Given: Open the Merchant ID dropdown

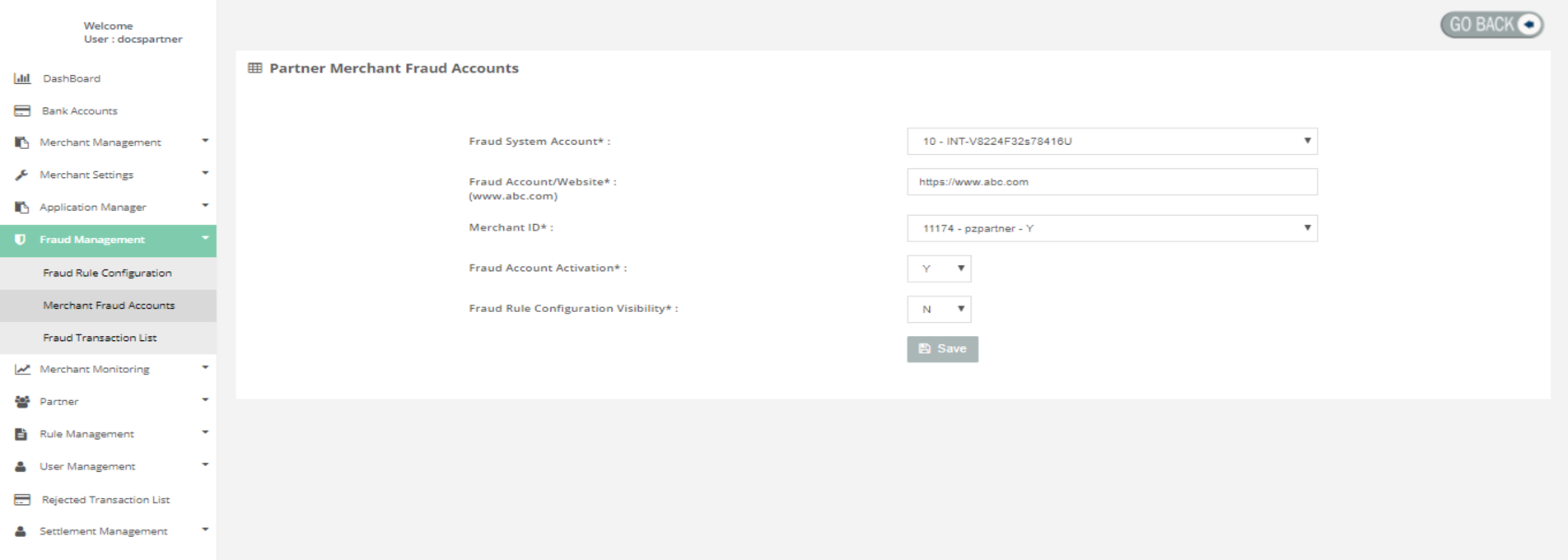Looking at the screenshot, I should point(1111,228).
